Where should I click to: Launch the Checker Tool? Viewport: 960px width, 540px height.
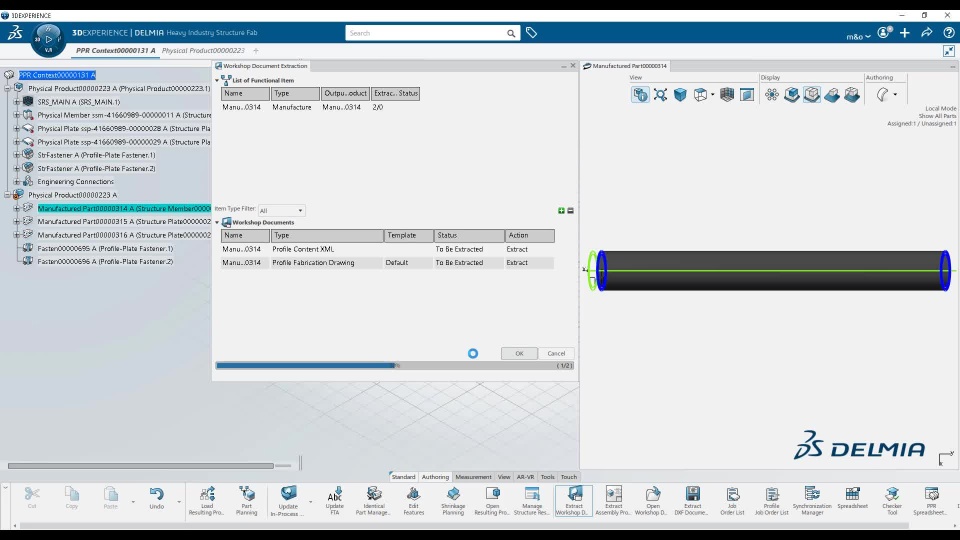click(x=892, y=500)
